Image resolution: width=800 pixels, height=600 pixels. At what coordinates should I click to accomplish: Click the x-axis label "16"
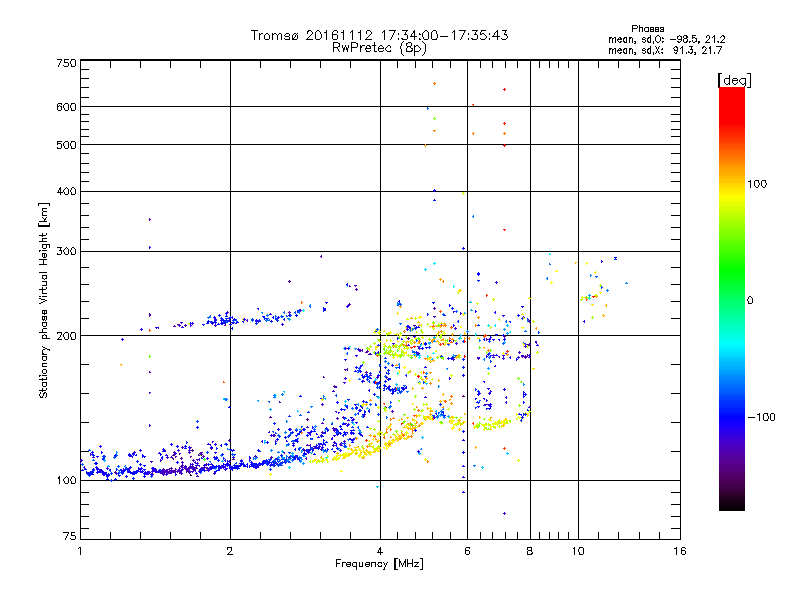pyautogui.click(x=680, y=551)
